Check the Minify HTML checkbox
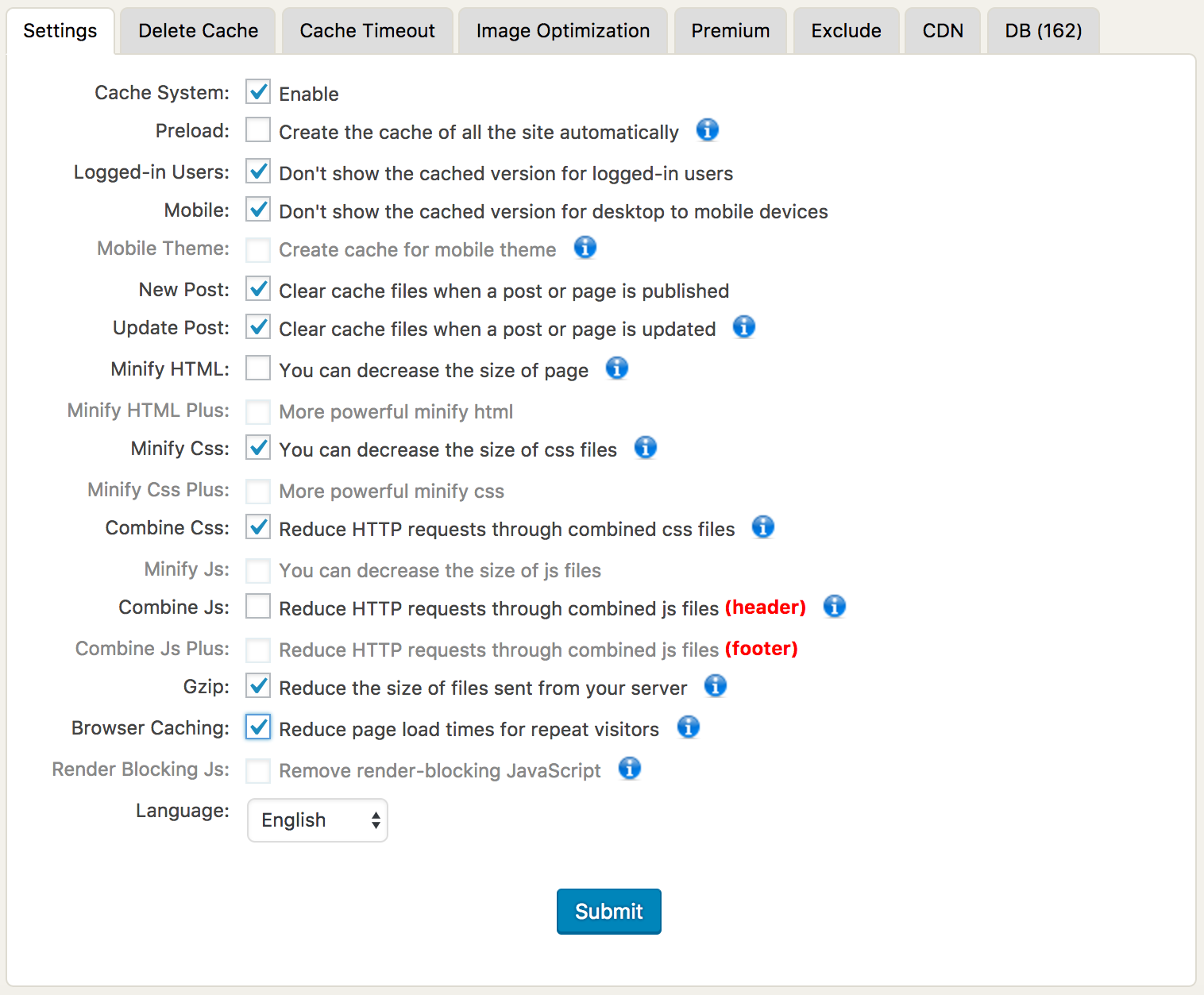 pos(258,368)
